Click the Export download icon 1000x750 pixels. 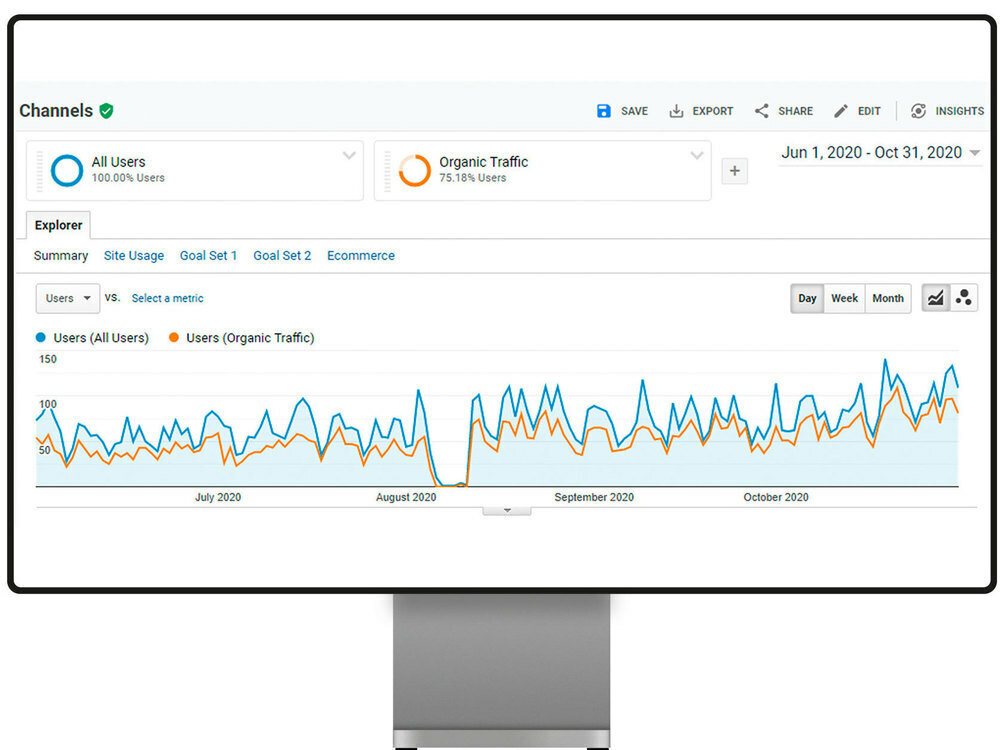pyautogui.click(x=677, y=111)
